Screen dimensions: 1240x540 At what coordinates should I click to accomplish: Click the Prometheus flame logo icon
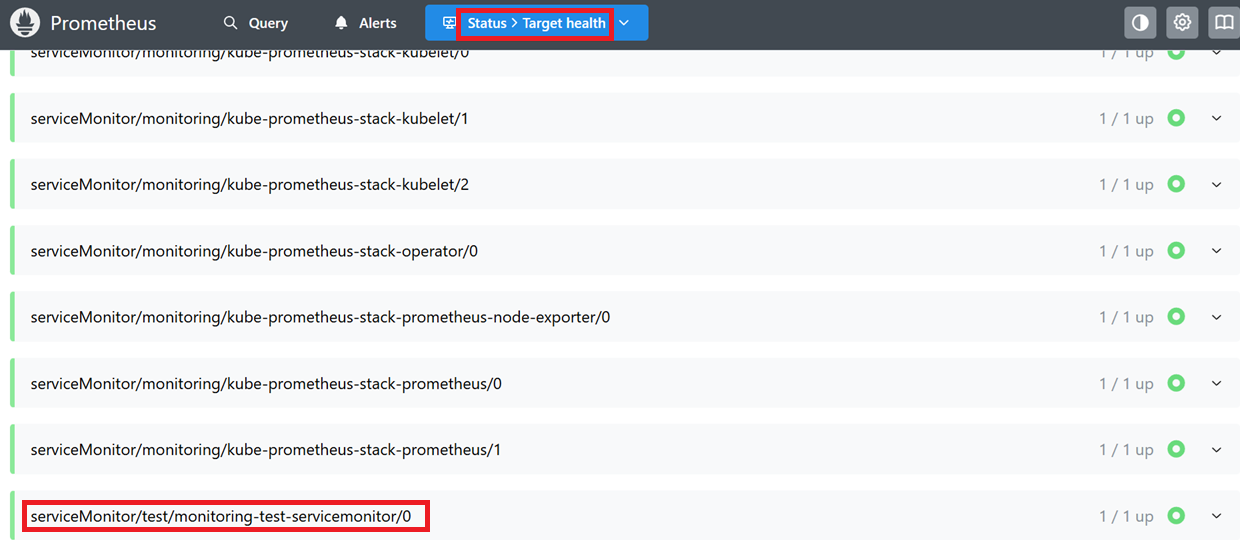[25, 22]
